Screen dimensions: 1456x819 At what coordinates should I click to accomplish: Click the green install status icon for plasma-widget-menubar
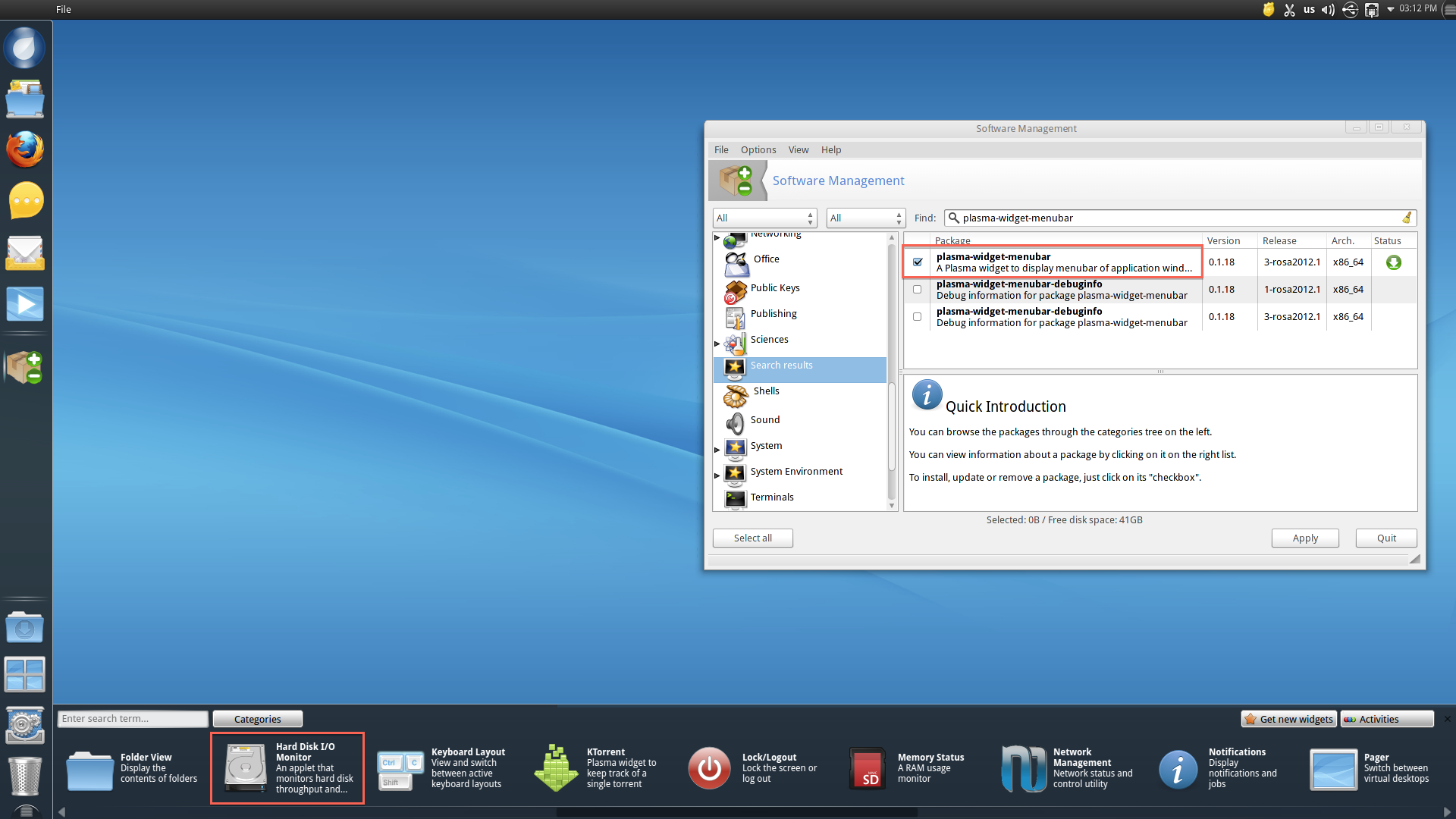1393,262
